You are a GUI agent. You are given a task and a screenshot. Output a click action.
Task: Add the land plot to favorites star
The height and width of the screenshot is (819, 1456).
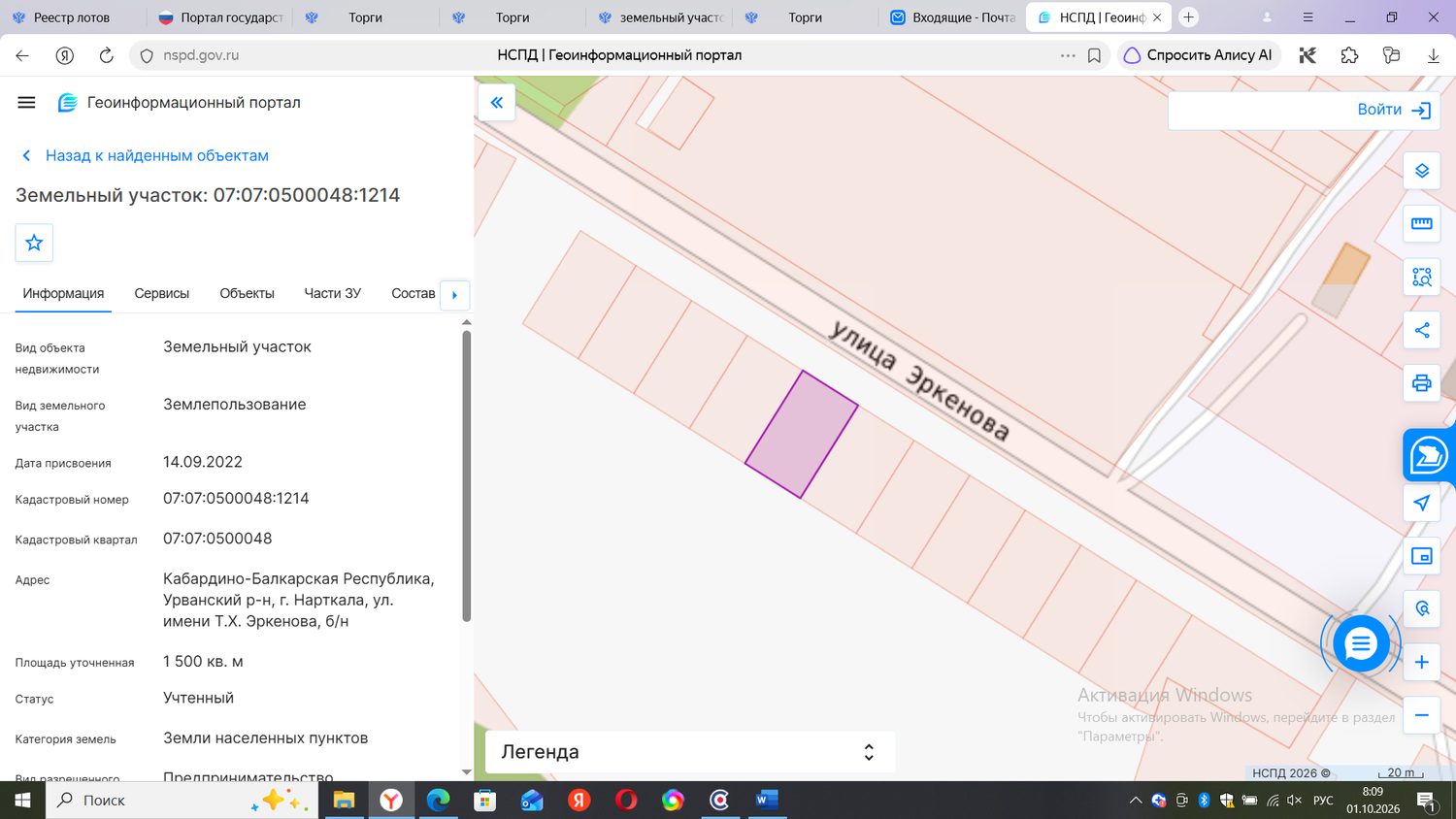34,243
